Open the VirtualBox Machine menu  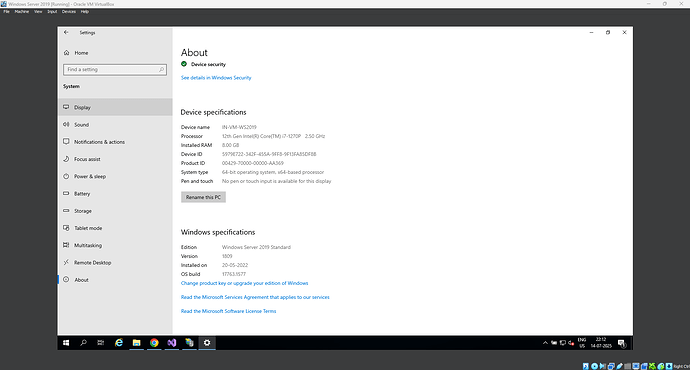coord(22,12)
